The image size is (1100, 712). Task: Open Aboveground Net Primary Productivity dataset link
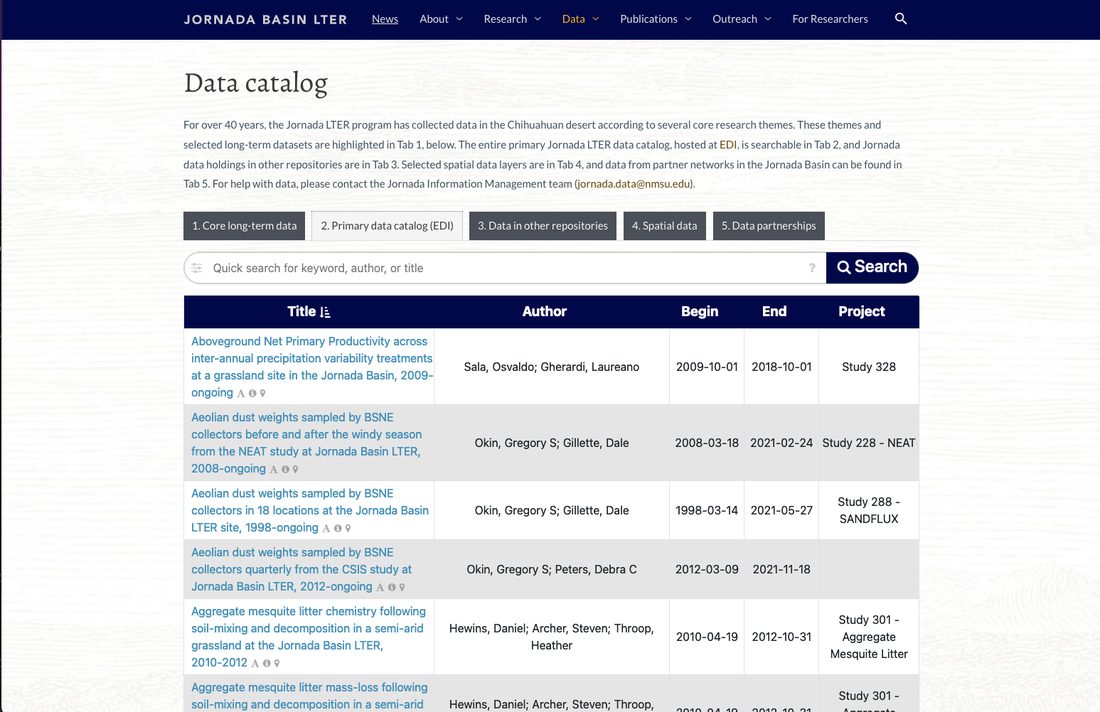pos(311,367)
